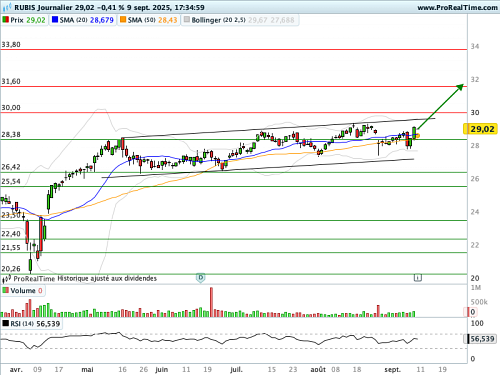Open the info icon below the price chart
This screenshot has width=500, height=375.
coord(418,277)
